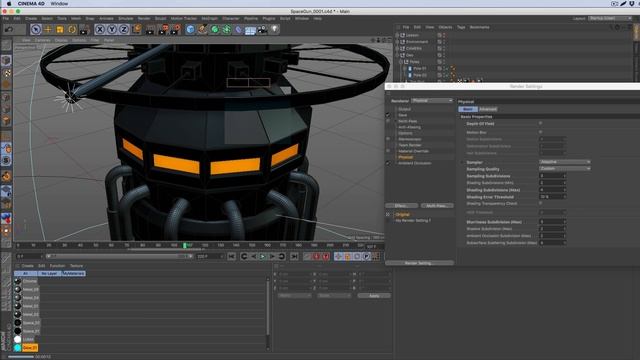
Task: Switch to Advanced tab in Physical settings
Action: pos(488,109)
